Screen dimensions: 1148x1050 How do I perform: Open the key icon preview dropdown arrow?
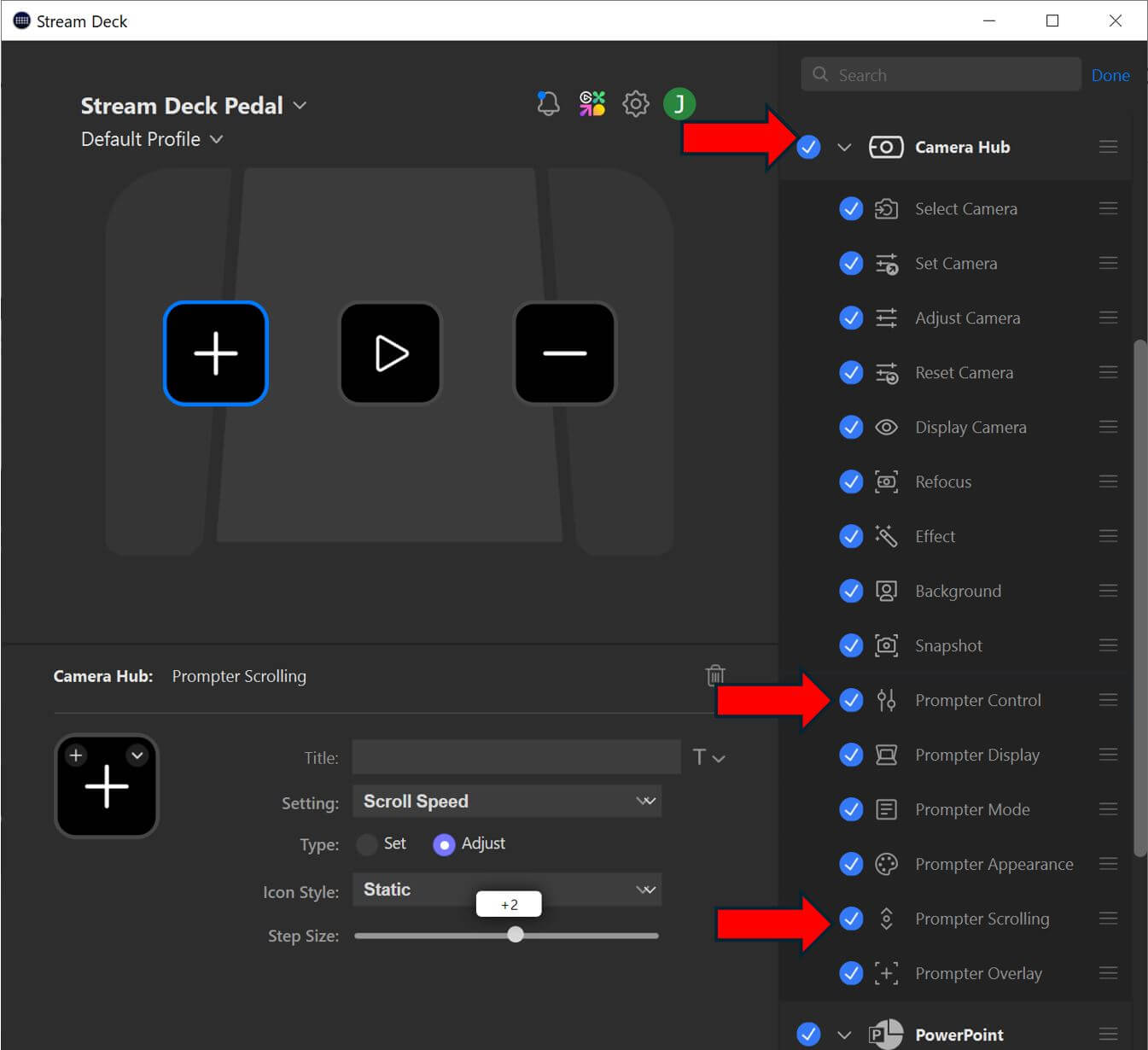click(x=137, y=755)
